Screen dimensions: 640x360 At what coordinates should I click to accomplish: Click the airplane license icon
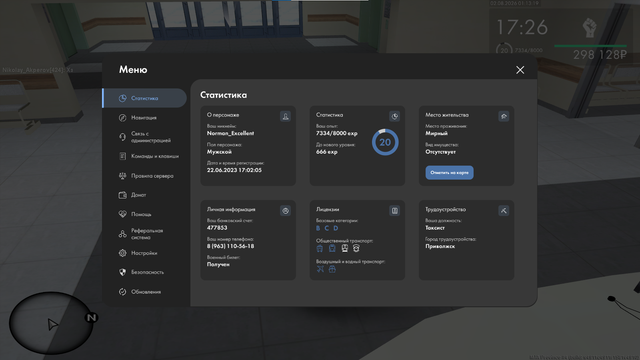click(x=320, y=269)
